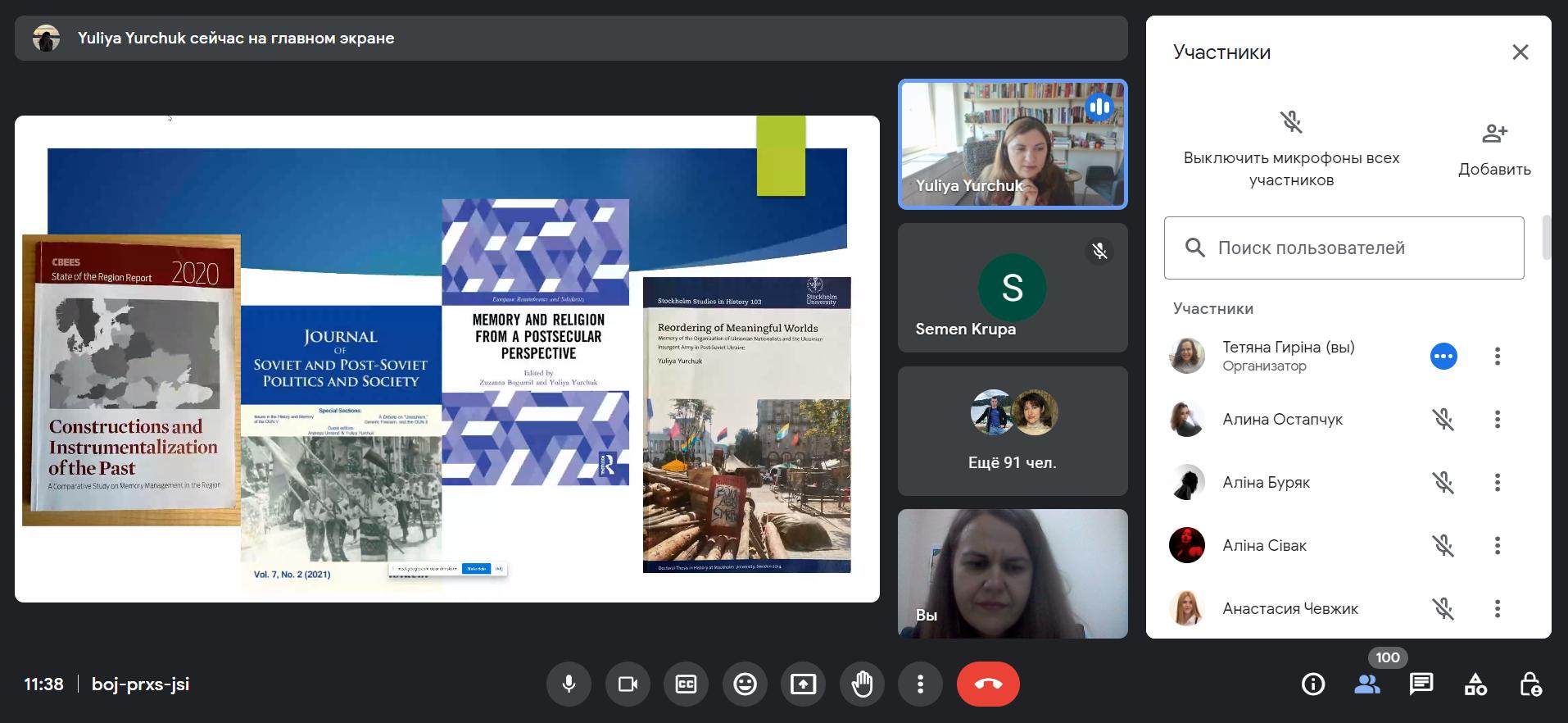Click your own video tile labeled Вы
1568x723 pixels.
coord(1013,574)
